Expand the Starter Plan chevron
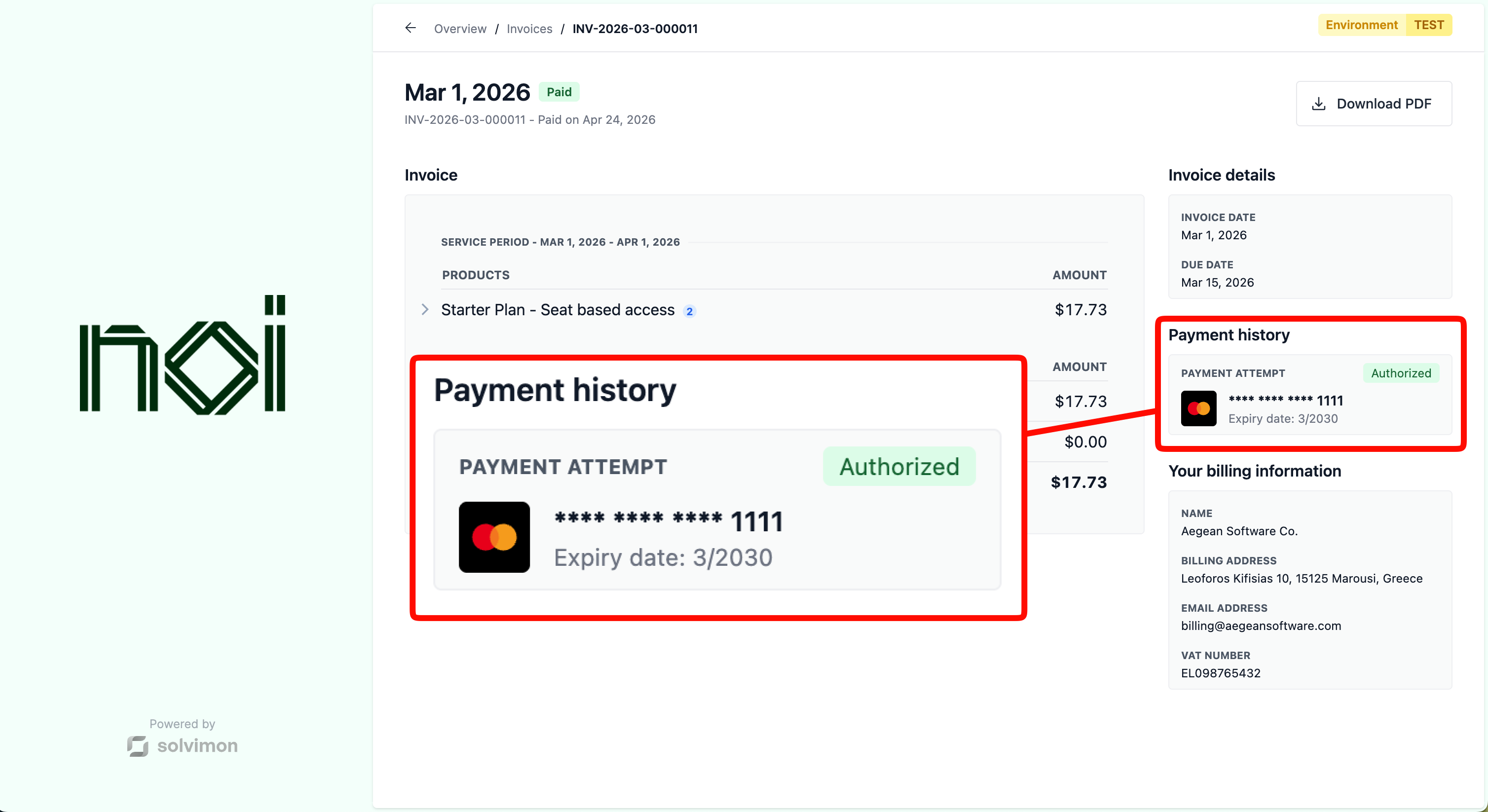Screen dimensions: 1488x812 point(425,309)
